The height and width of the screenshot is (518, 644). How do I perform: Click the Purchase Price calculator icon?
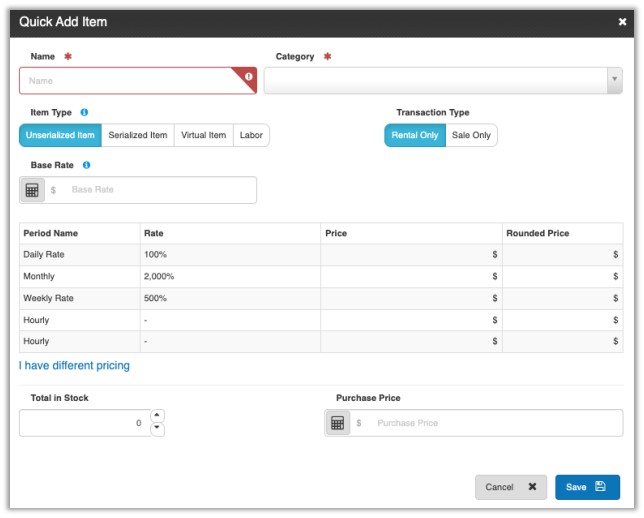(338, 423)
